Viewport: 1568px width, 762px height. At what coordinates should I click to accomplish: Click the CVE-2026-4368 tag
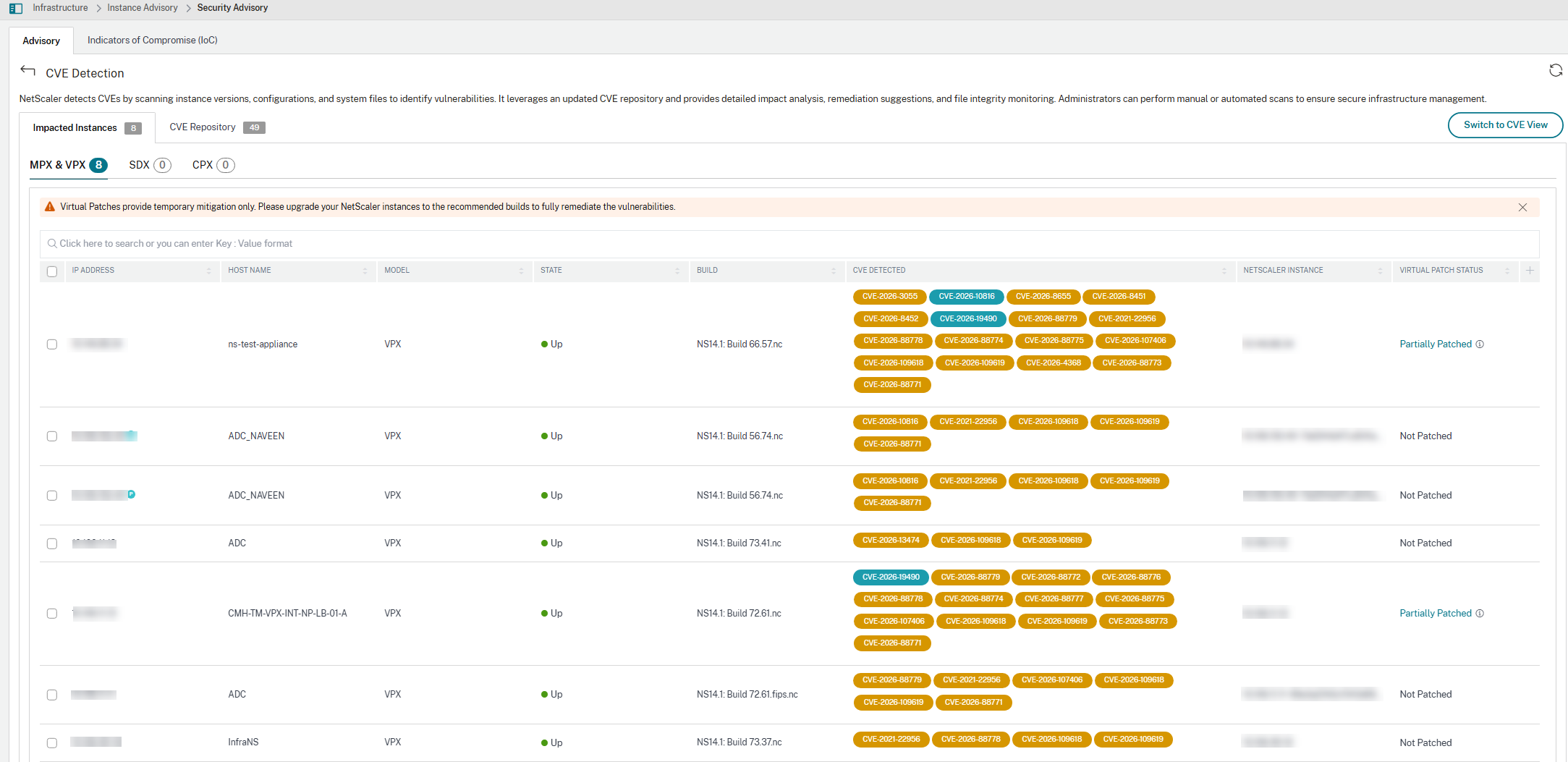(1054, 363)
